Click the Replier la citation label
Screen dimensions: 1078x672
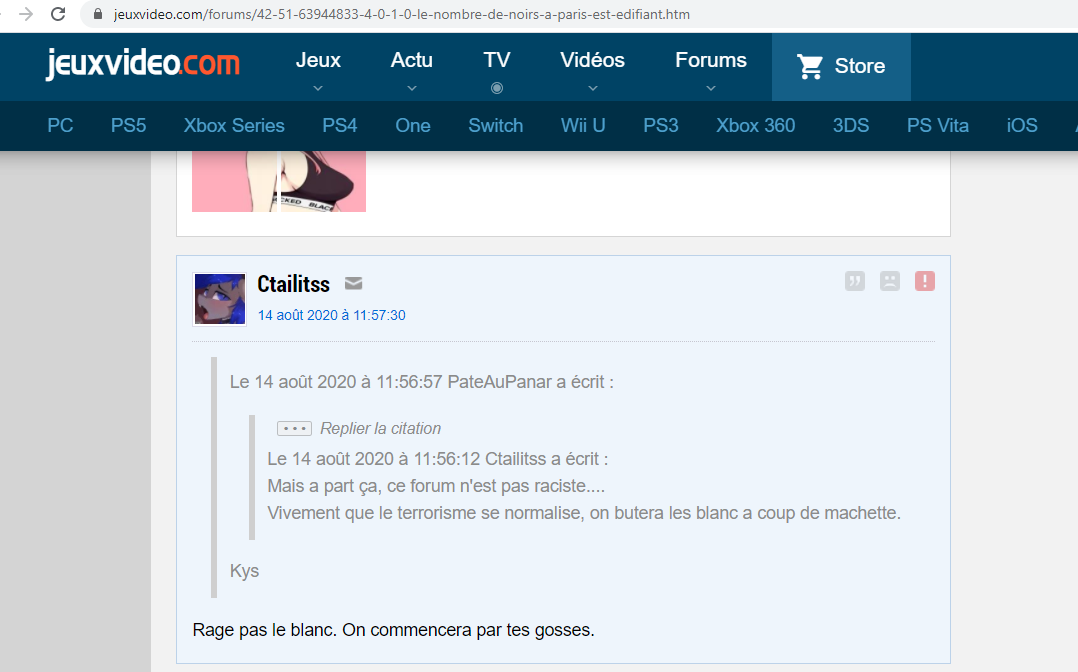(380, 429)
